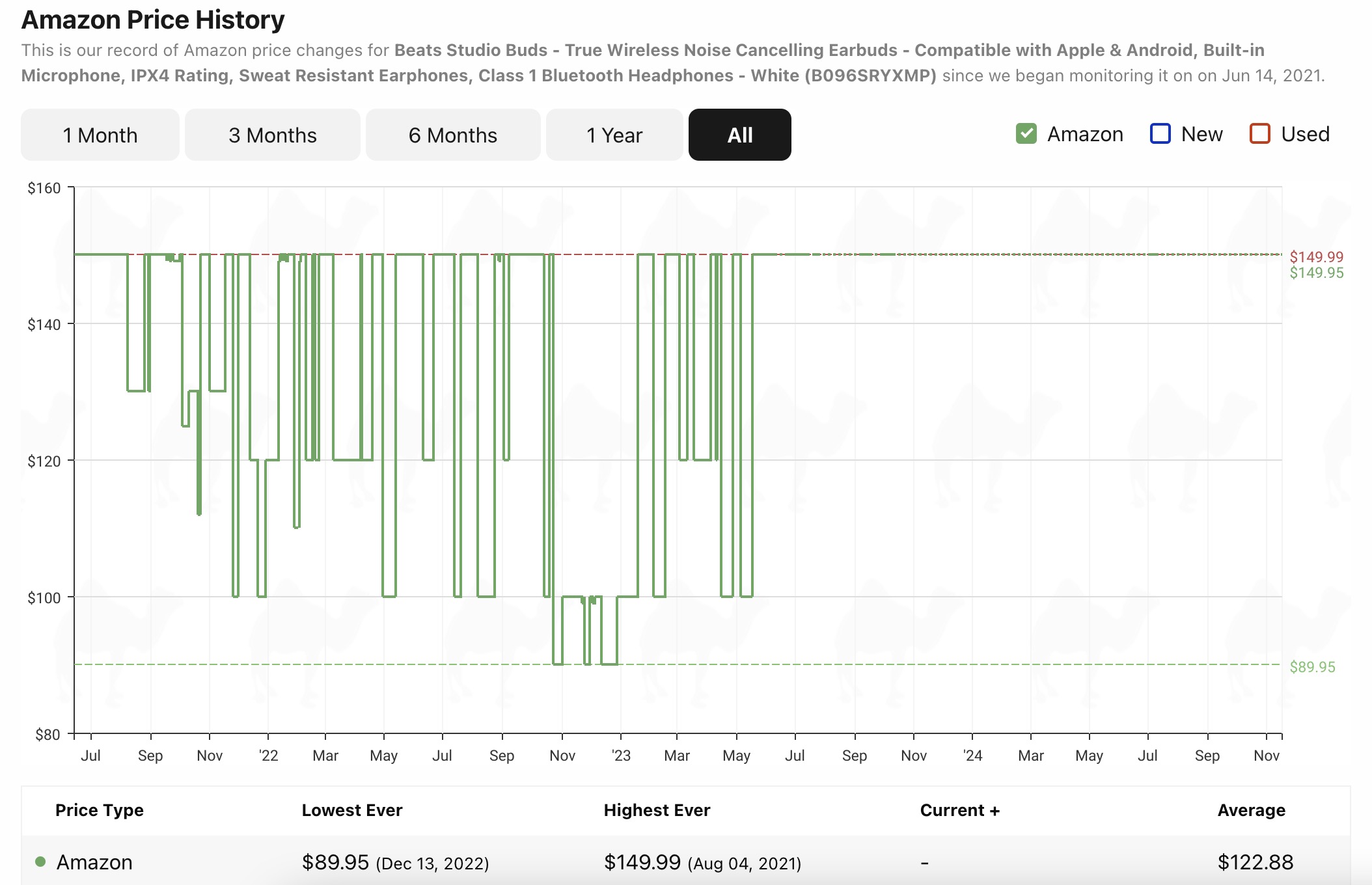Click the $120 y-axis label
1372x885 pixels.
(44, 461)
